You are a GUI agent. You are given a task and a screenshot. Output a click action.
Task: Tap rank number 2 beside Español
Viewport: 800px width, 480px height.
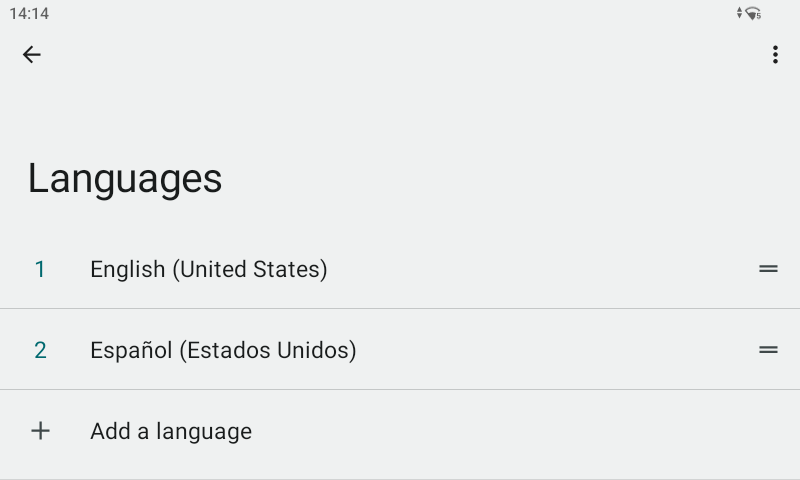(40, 350)
